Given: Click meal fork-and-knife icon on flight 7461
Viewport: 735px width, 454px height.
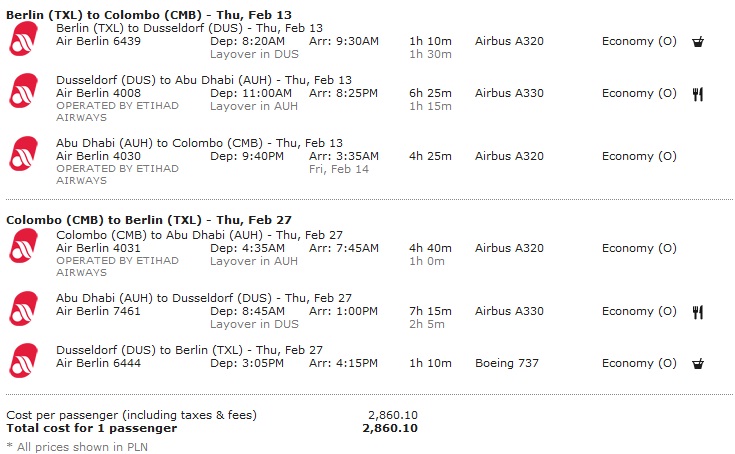Looking at the screenshot, I should coord(698,312).
